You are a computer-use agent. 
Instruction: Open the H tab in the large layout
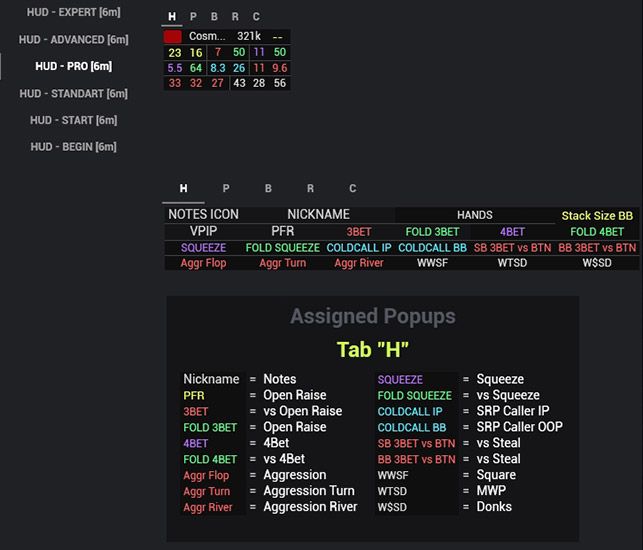pos(183,188)
